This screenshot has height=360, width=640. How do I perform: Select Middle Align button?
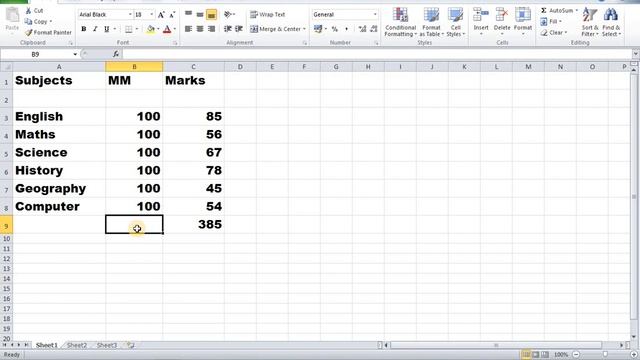[200, 15]
